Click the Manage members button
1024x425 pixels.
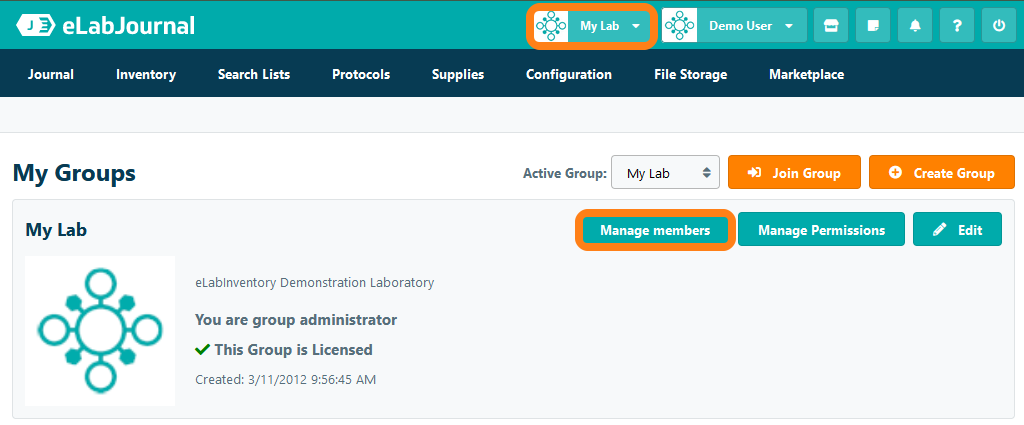[x=655, y=230]
